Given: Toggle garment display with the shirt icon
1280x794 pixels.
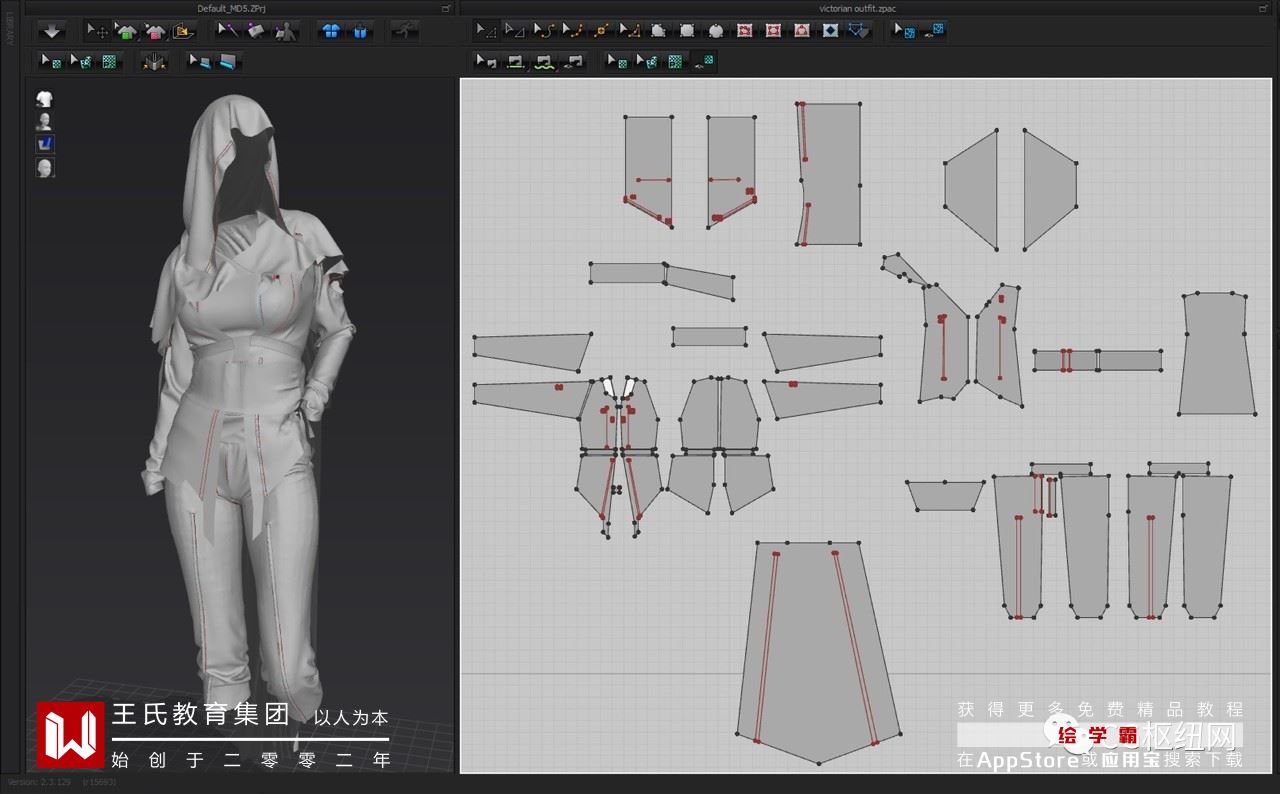Looking at the screenshot, I should tap(44, 98).
